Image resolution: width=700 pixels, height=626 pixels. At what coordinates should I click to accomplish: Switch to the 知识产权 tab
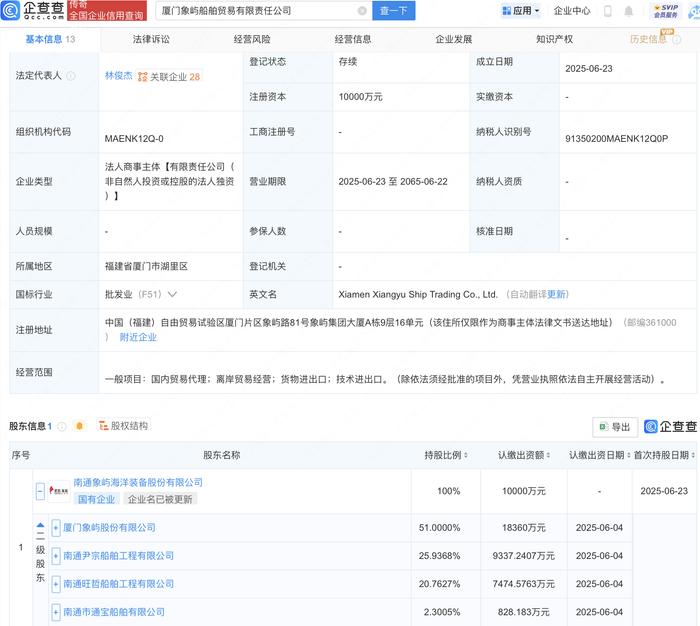tap(554, 39)
